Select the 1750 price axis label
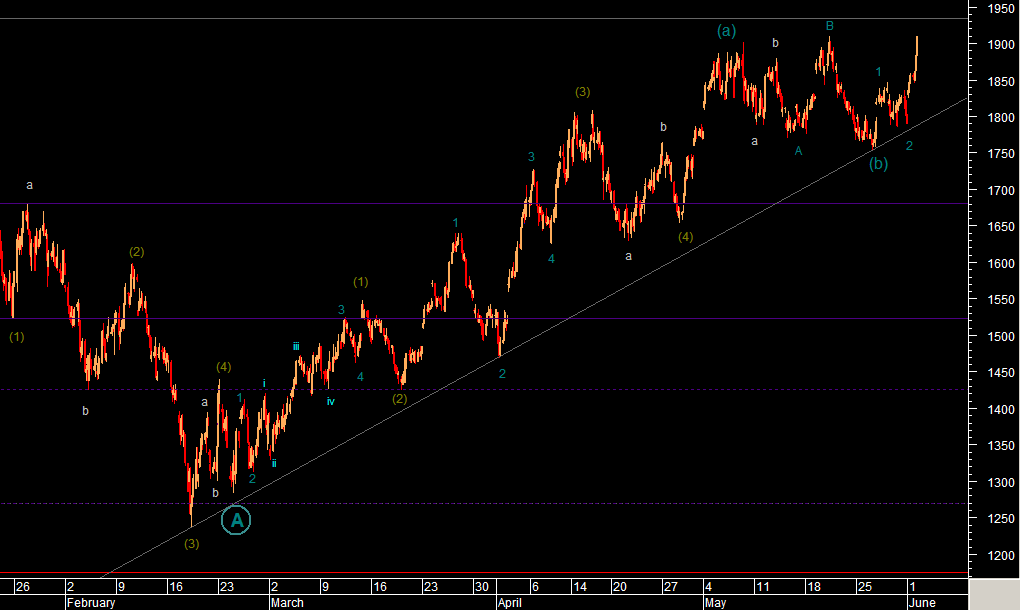Viewport: 1020px width, 610px height. [x=1001, y=154]
